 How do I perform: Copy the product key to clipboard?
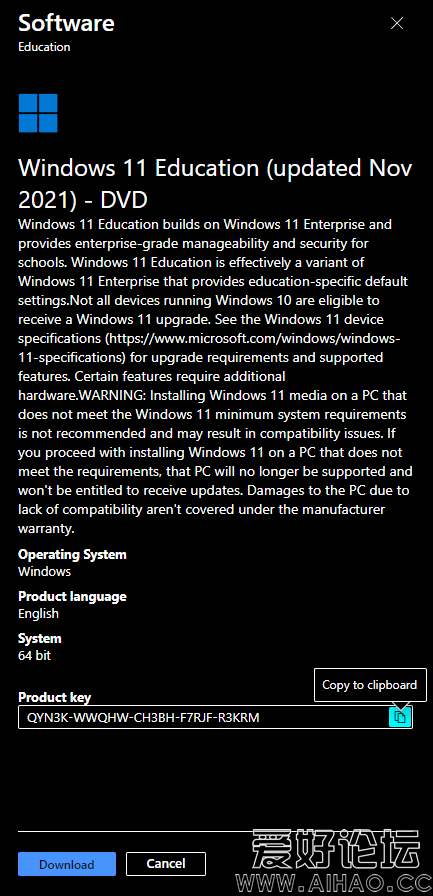[400, 717]
